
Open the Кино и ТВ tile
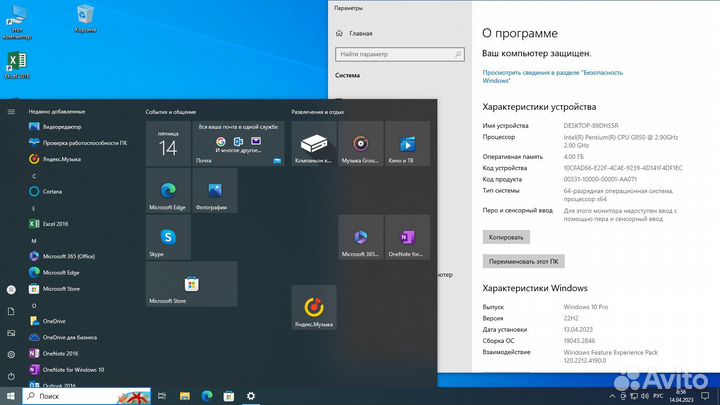pyautogui.click(x=408, y=144)
